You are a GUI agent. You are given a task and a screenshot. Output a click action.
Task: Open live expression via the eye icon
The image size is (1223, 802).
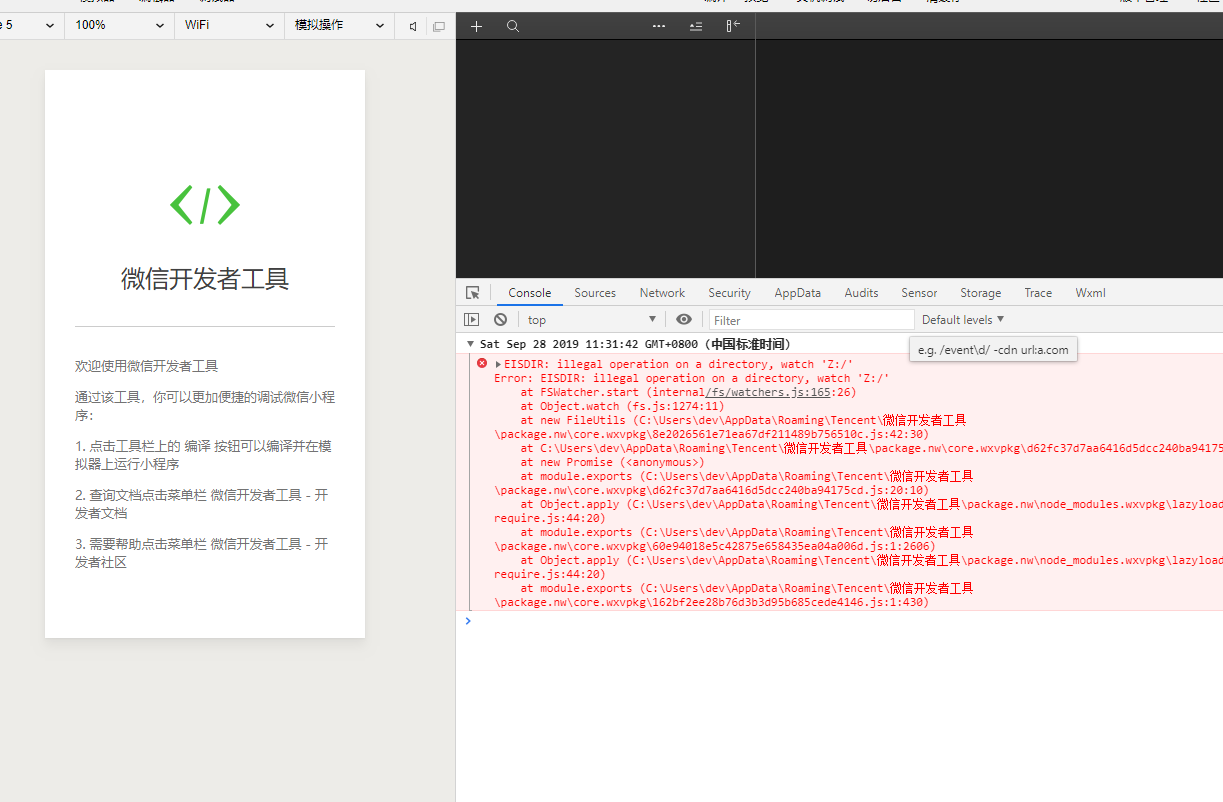point(684,319)
